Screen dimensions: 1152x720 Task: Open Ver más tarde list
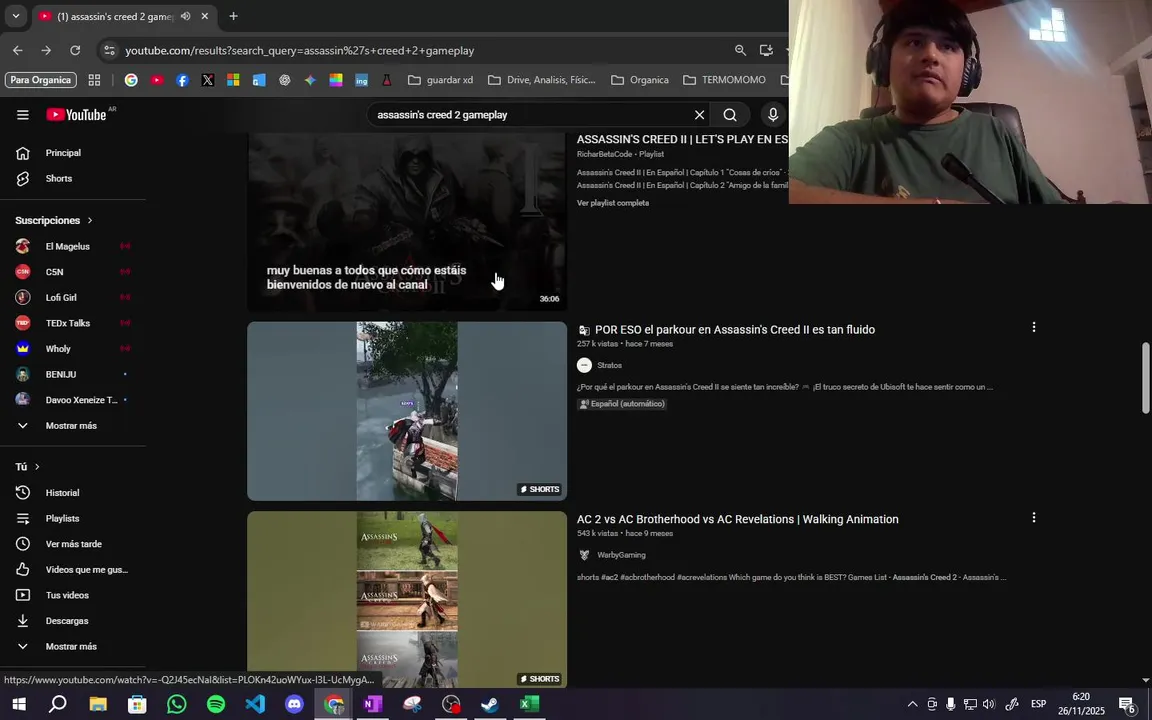[x=73, y=544]
